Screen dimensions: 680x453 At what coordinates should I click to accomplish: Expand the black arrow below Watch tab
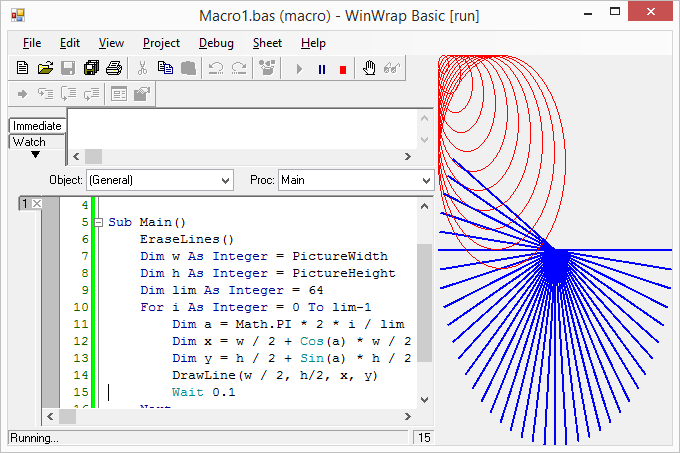[x=35, y=155]
